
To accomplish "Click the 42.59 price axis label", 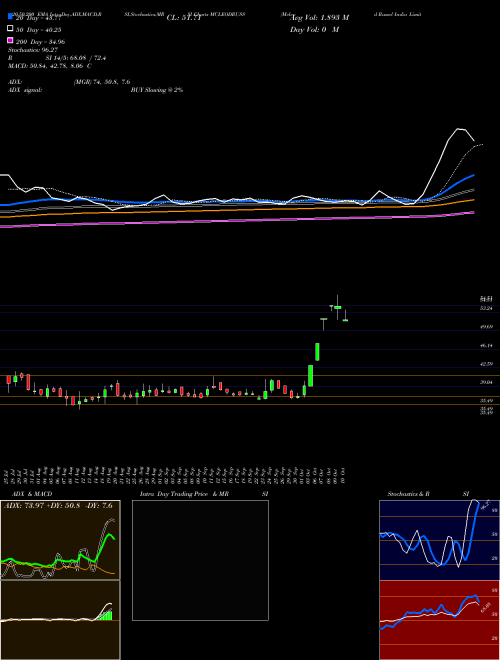I will [486, 364].
